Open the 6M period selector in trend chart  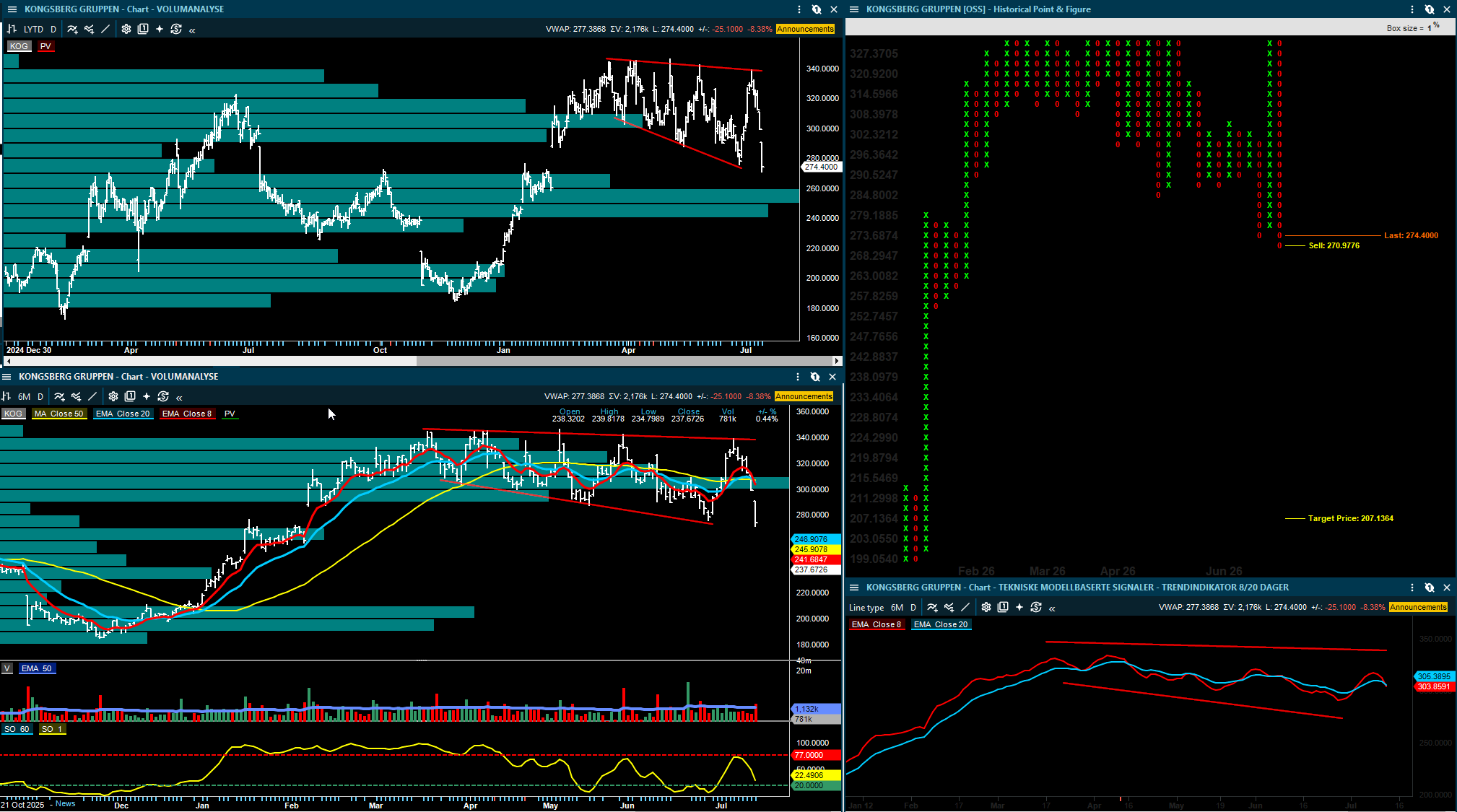point(897,608)
